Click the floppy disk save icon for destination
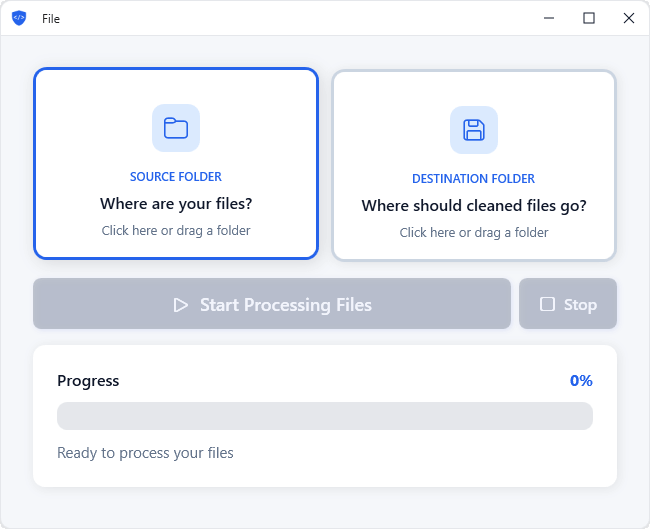The width and height of the screenshot is (650, 529). click(474, 130)
